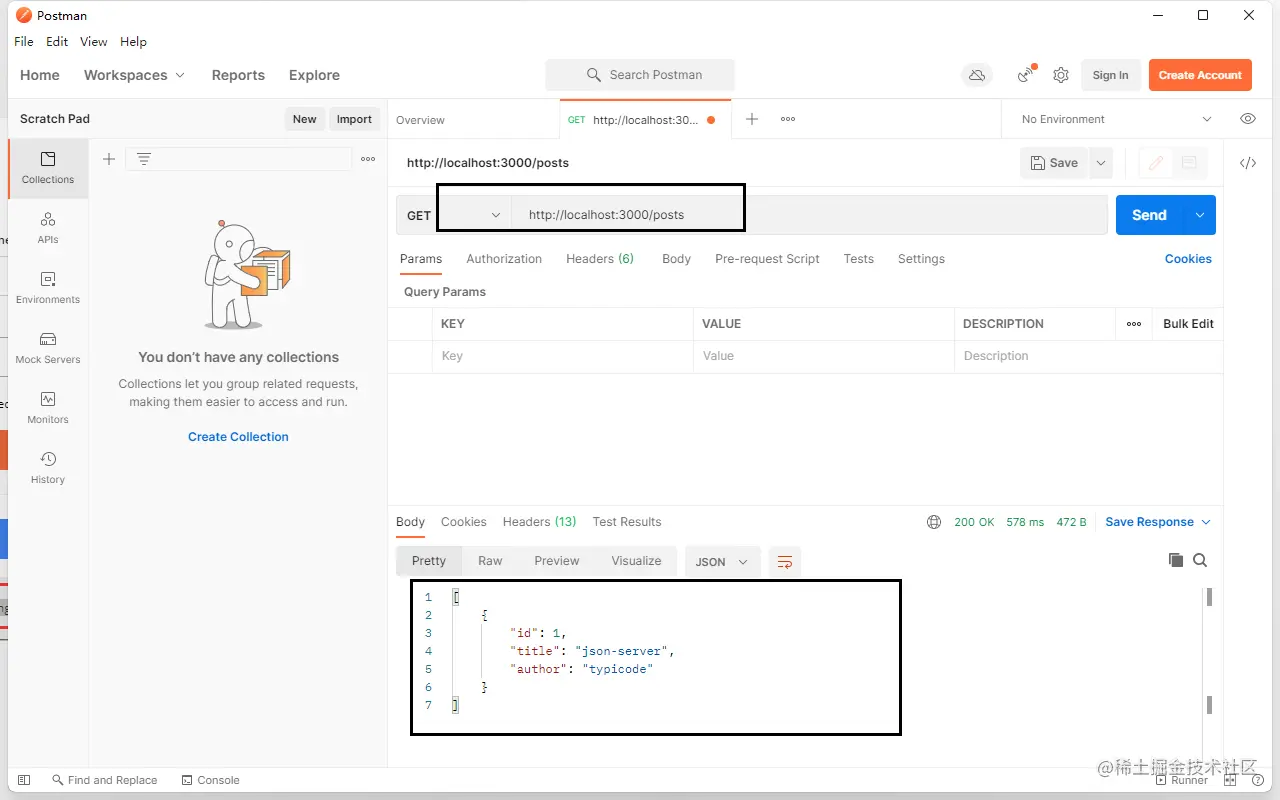This screenshot has height=800, width=1280.
Task: Click the three-dot icon in the params table header
Action: [x=1134, y=324]
